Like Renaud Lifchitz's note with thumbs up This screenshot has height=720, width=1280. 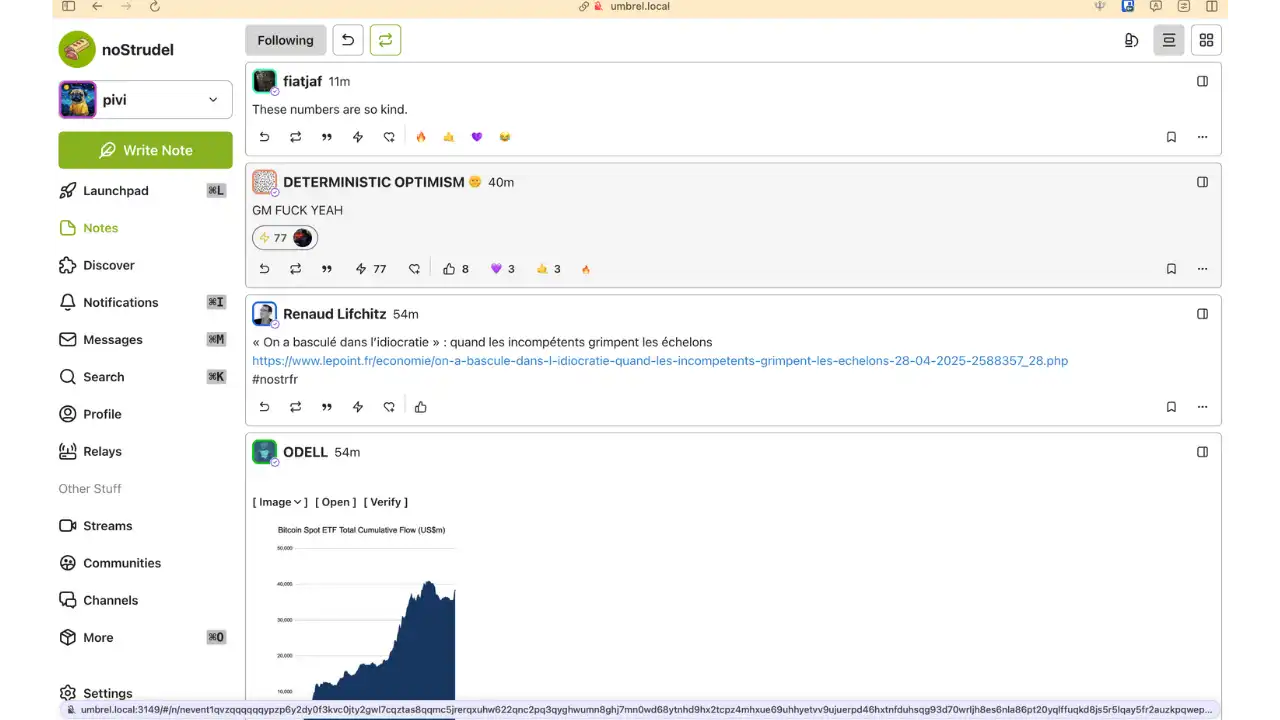tap(420, 407)
